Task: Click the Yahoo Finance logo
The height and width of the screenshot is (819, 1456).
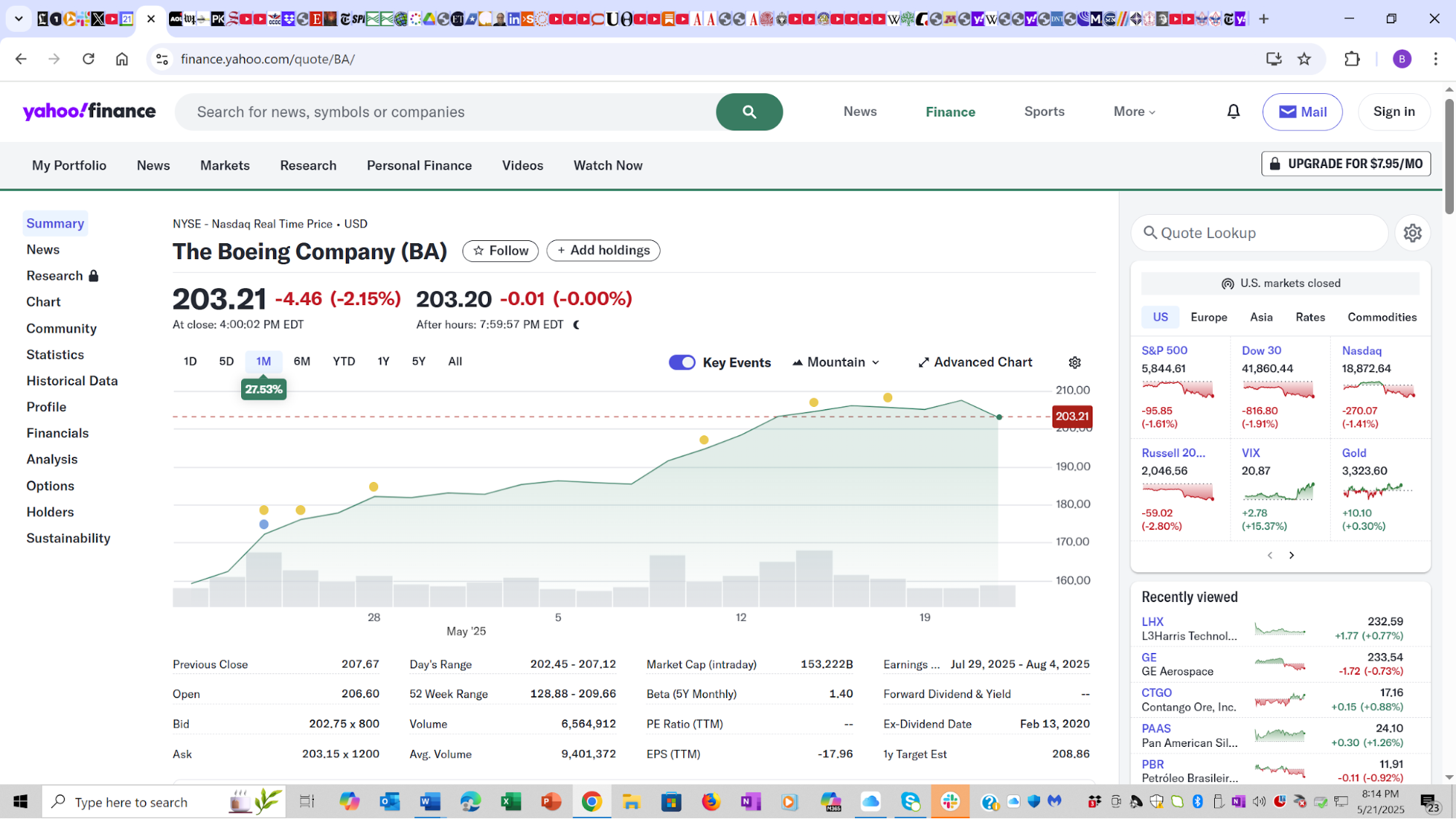Action: (89, 111)
